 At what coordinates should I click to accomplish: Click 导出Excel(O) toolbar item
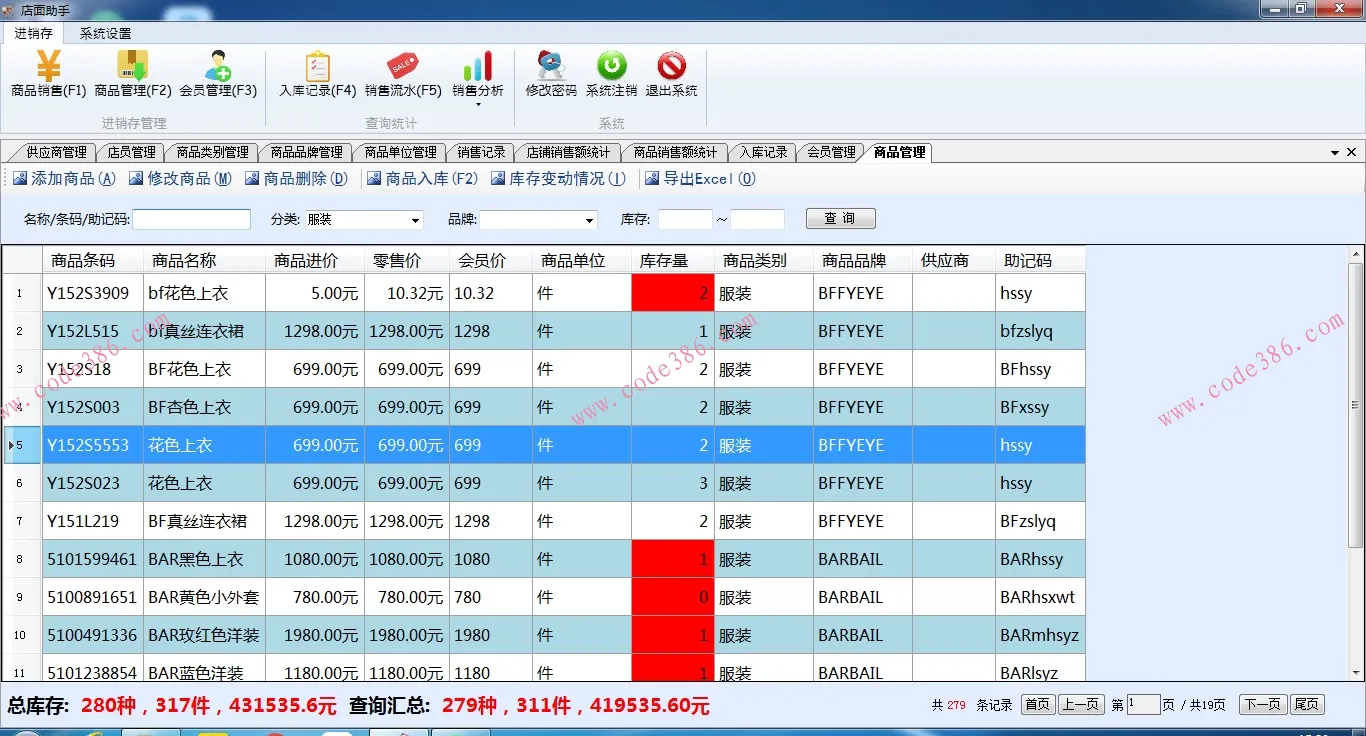pyautogui.click(x=700, y=179)
